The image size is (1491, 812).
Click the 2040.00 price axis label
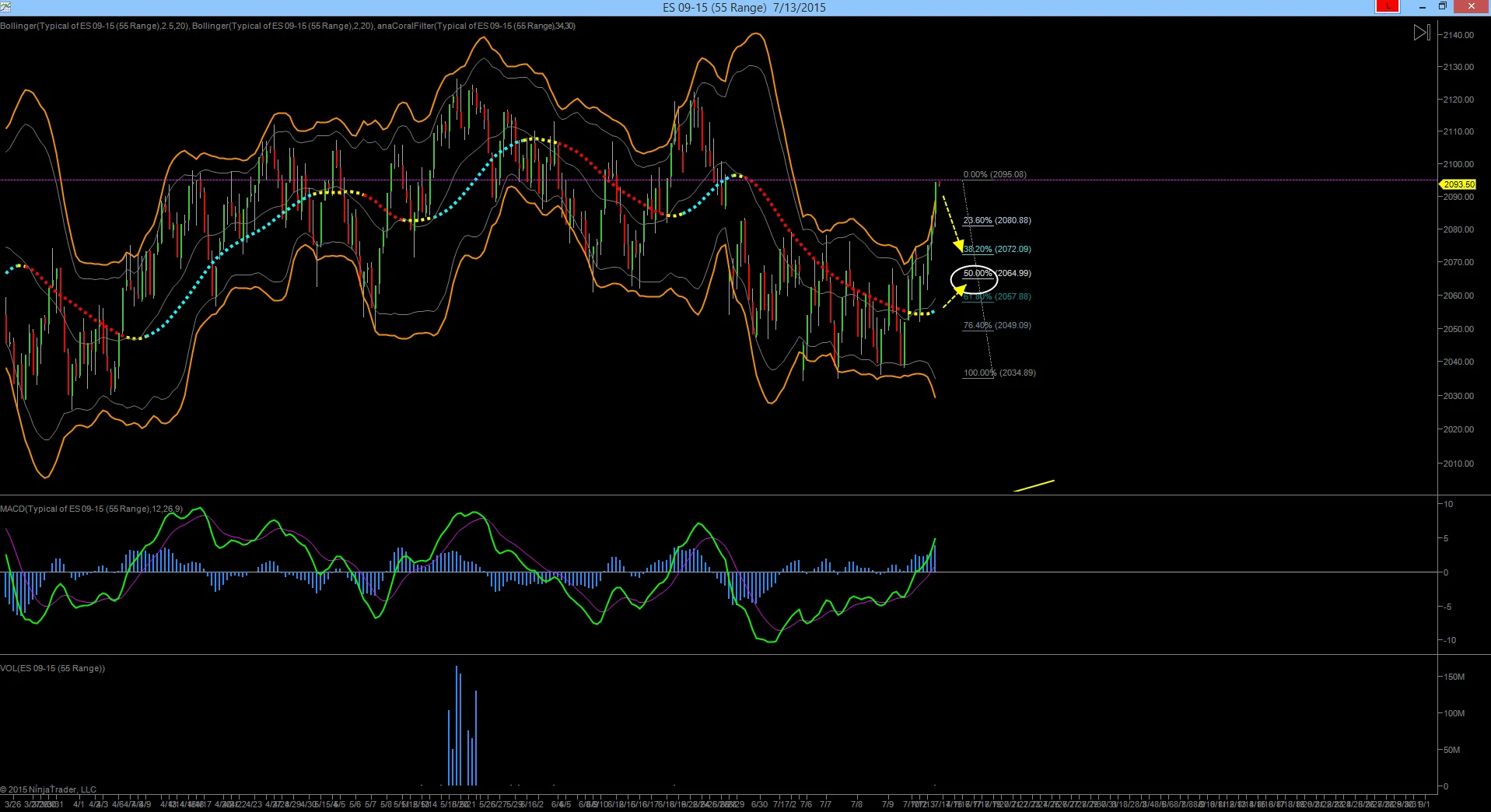point(1458,362)
